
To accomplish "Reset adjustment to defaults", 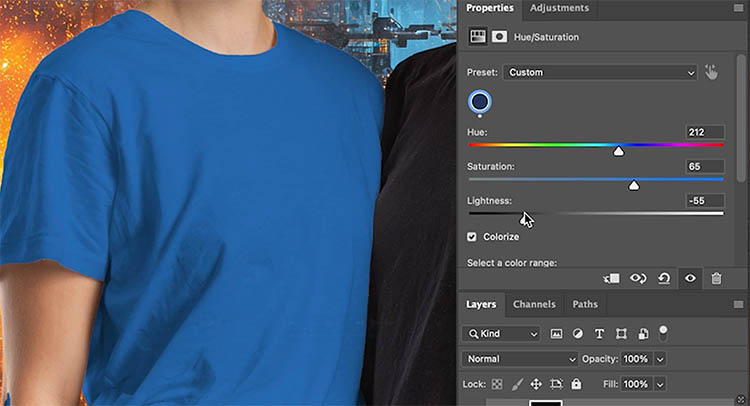I will coord(664,278).
